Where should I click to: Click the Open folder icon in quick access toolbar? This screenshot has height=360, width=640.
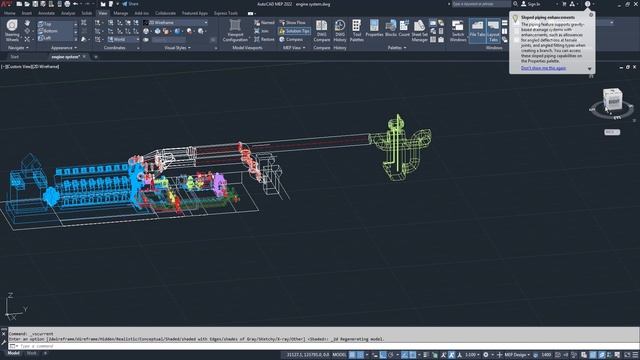(27, 4)
